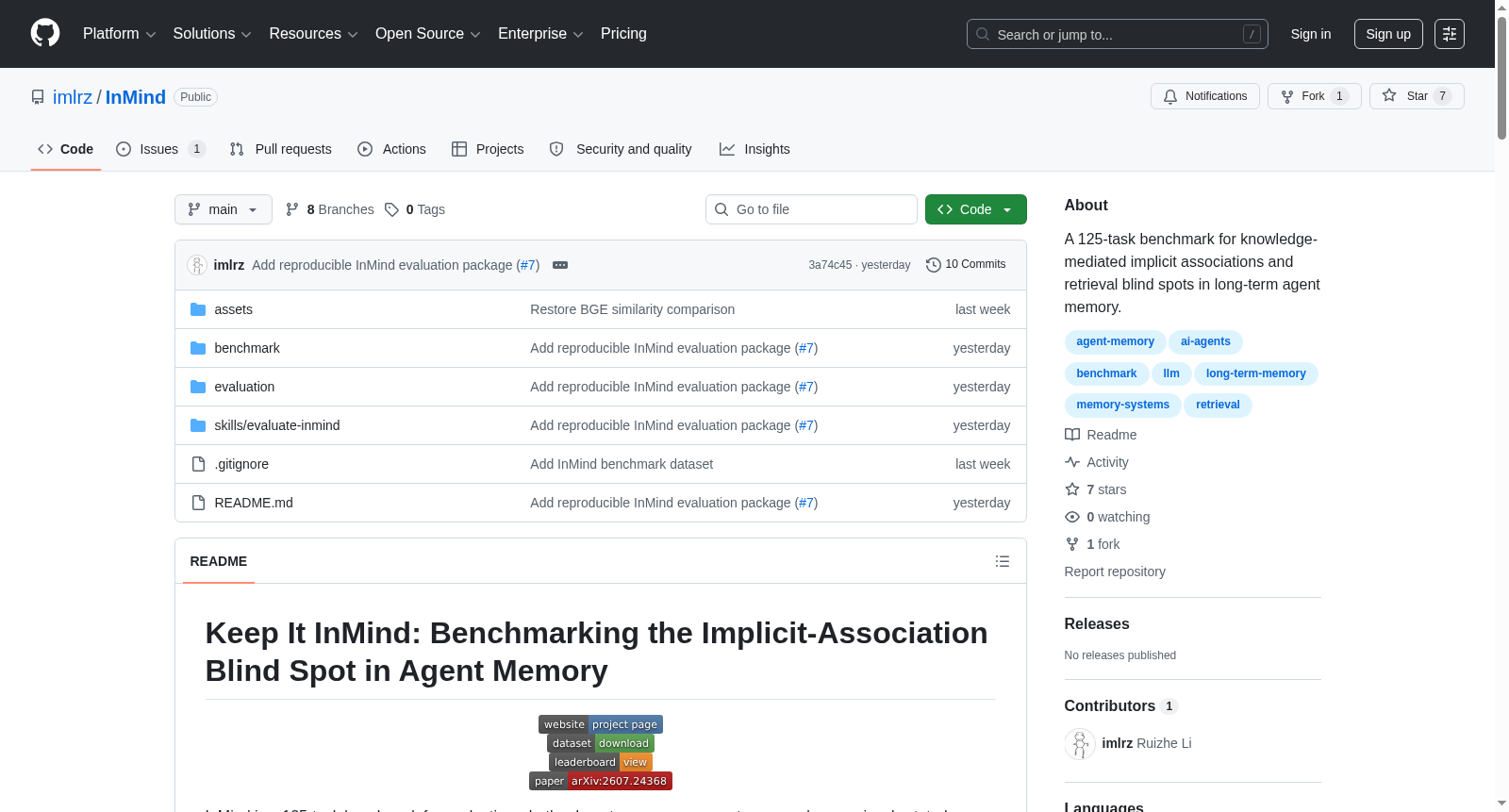Click the paper arXiv:2607.24368 badge
The image size is (1509, 812).
[x=601, y=781]
